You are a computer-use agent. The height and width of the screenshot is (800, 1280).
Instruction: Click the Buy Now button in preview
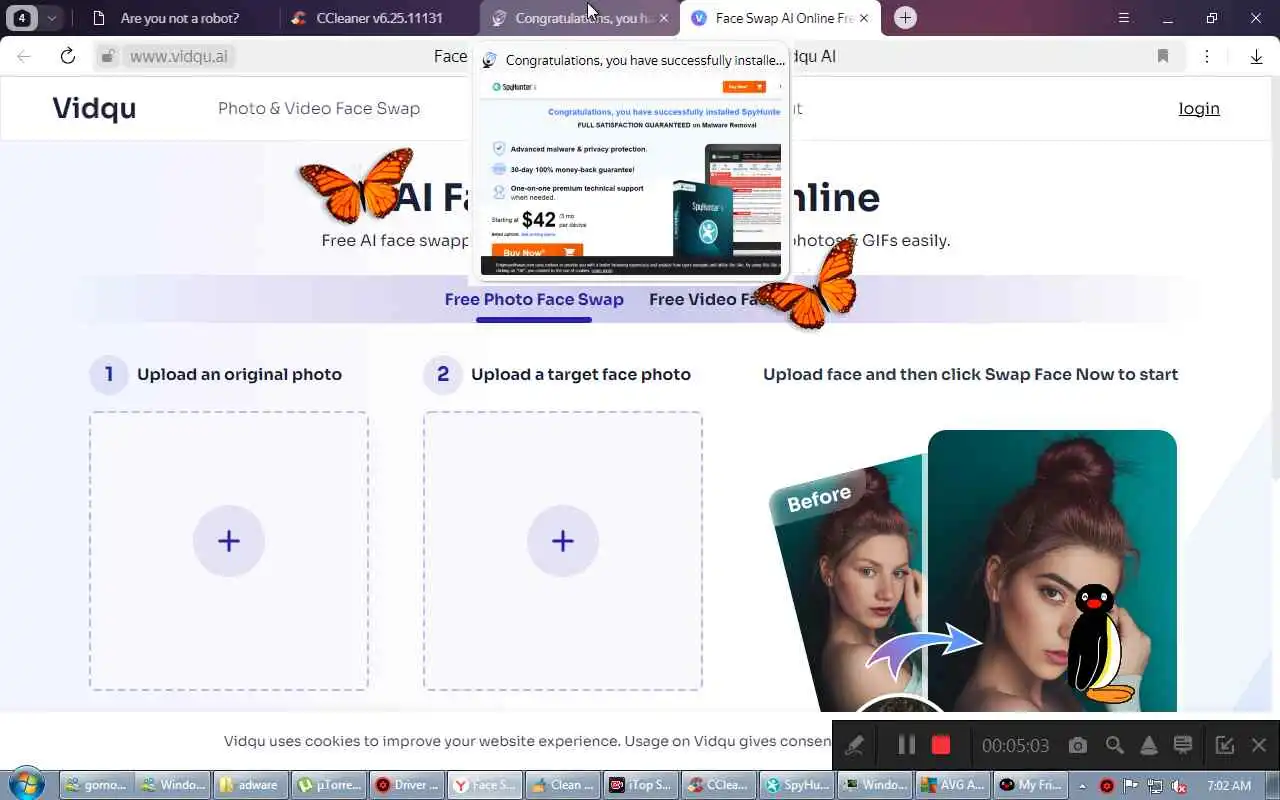pos(537,252)
